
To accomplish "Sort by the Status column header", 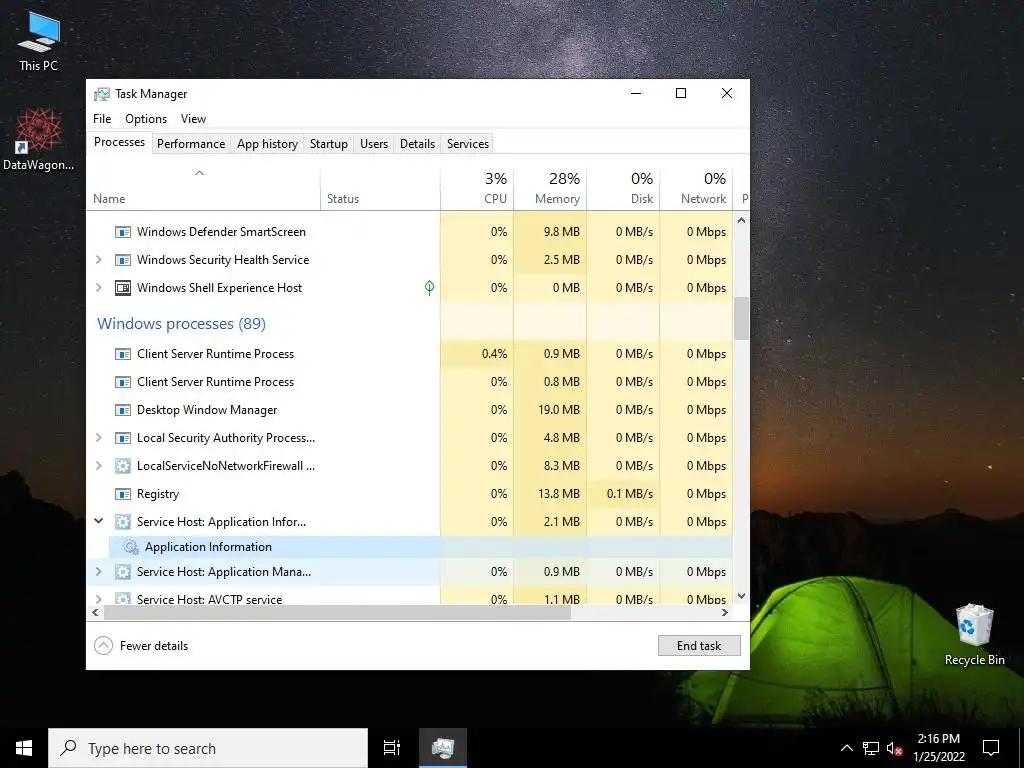I will click(380, 189).
